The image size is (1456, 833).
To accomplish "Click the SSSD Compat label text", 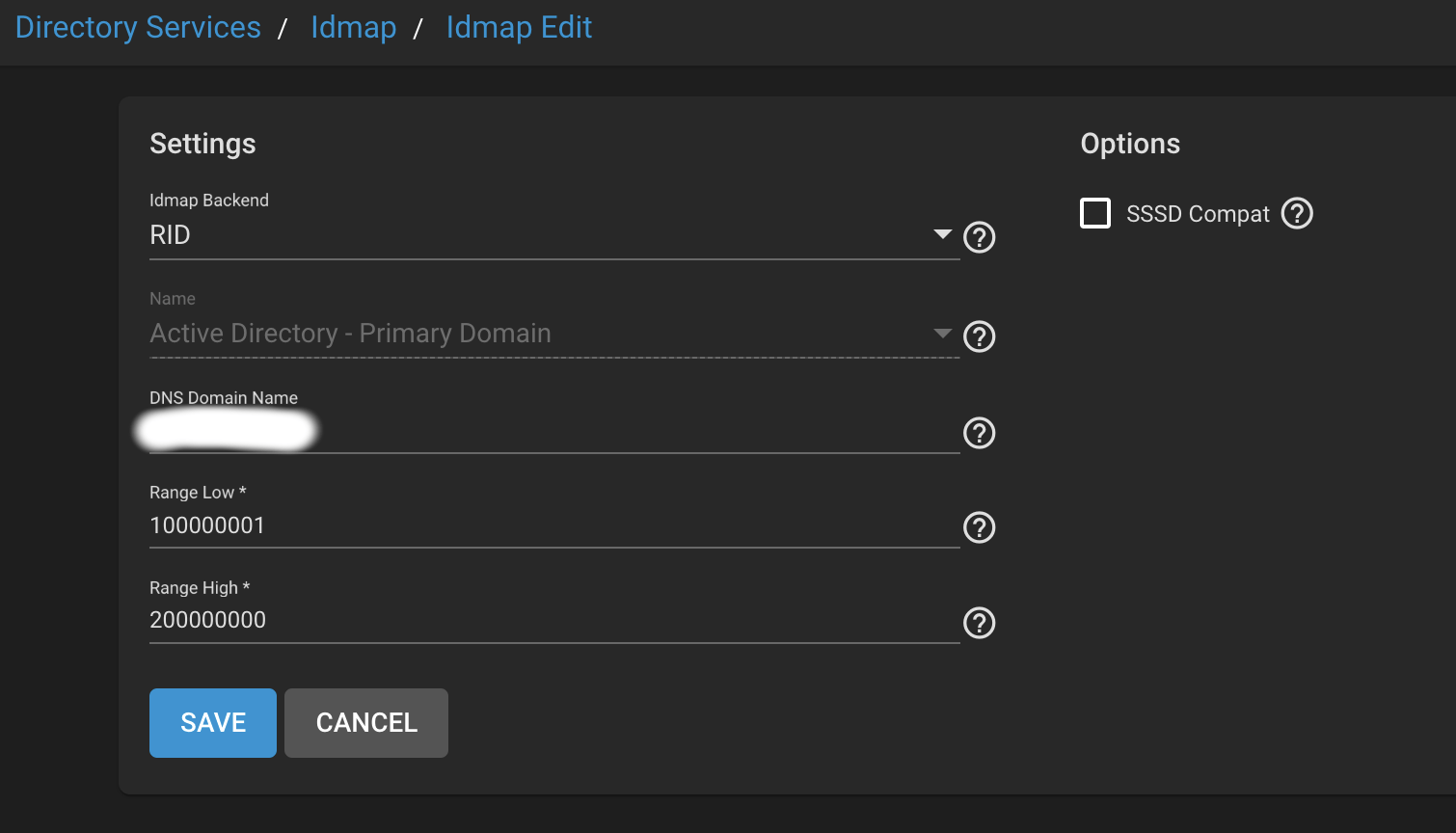I will point(1198,214).
